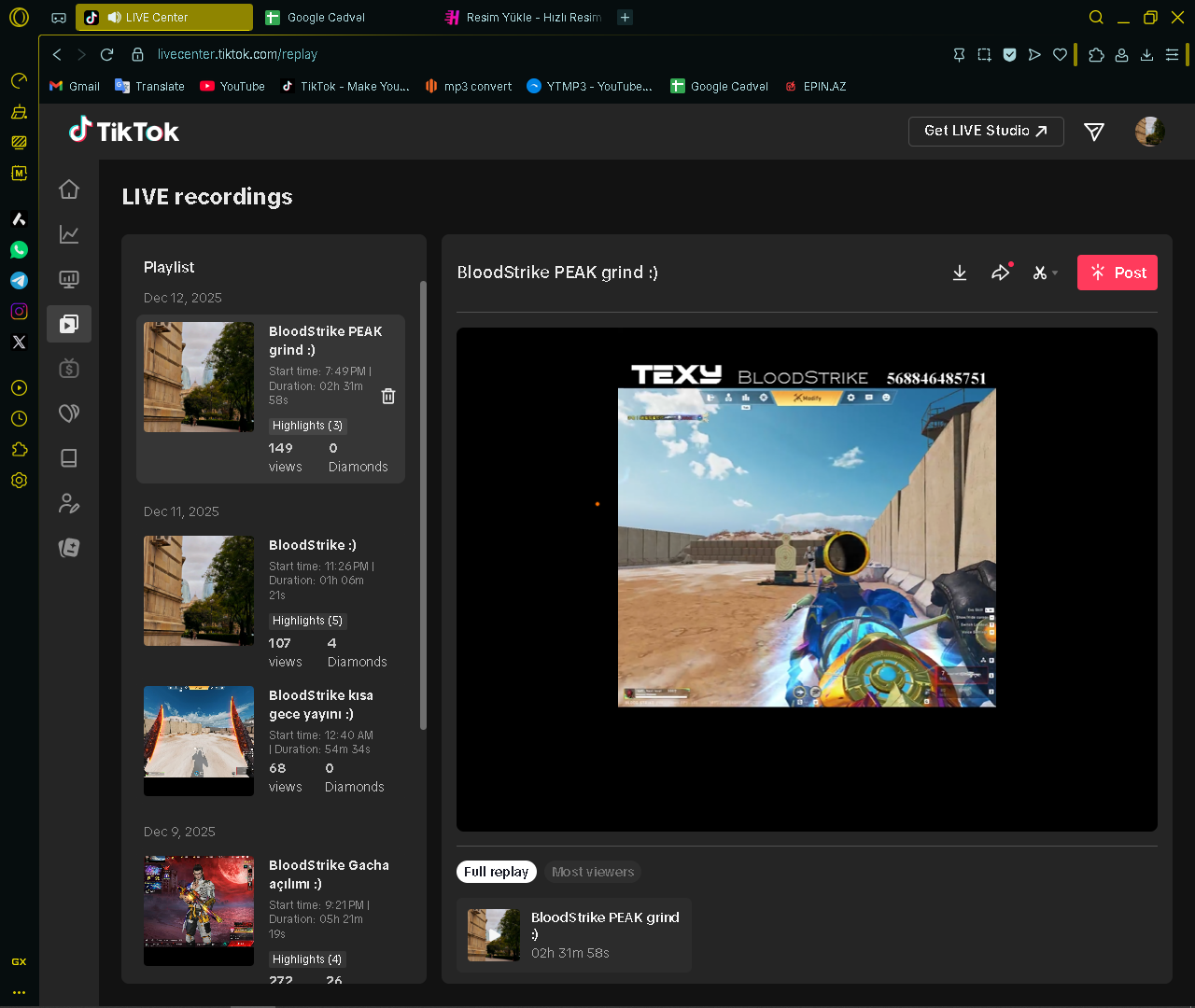Viewport: 1195px width, 1008px height.
Task: Open the TikTok LIVE Center home icon
Action: tap(69, 189)
